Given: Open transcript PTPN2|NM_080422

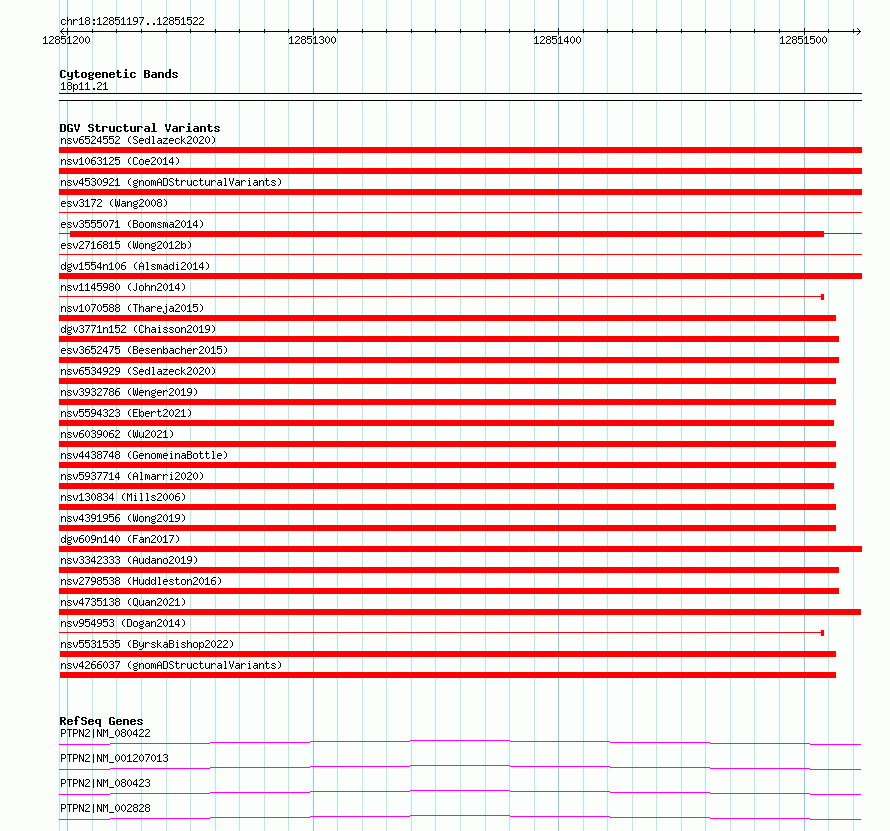Looking at the screenshot, I should point(106,733).
